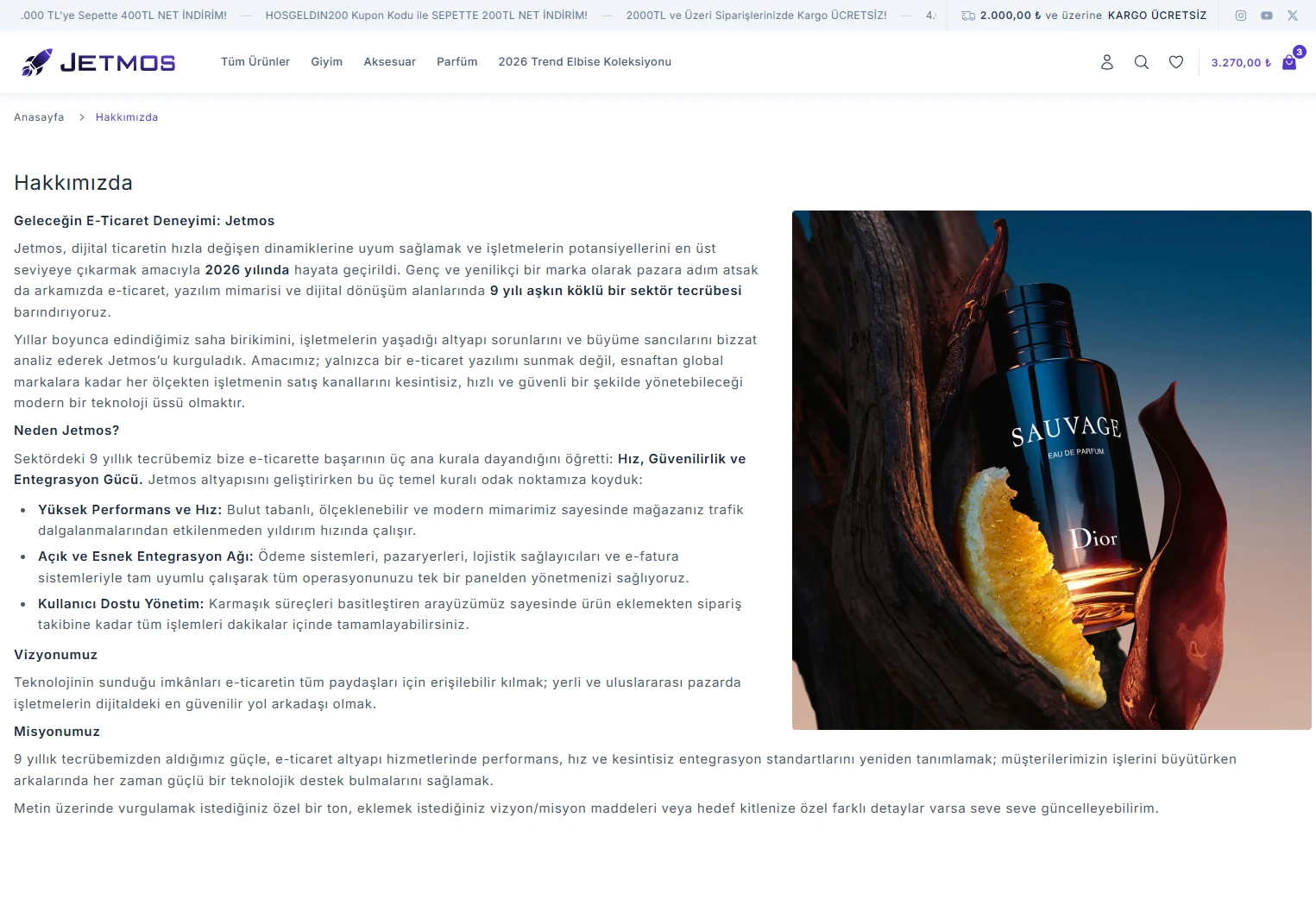Click the Hakkımızda breadcrumb
Screen dimensions: 1316x918
pos(127,117)
